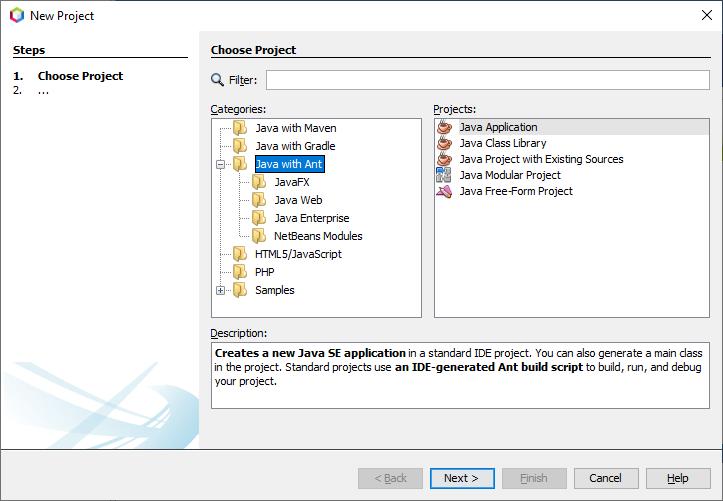Viewport: 723px width, 501px height.
Task: Click the Existing Sources project coffee cup icon
Action: click(444, 159)
